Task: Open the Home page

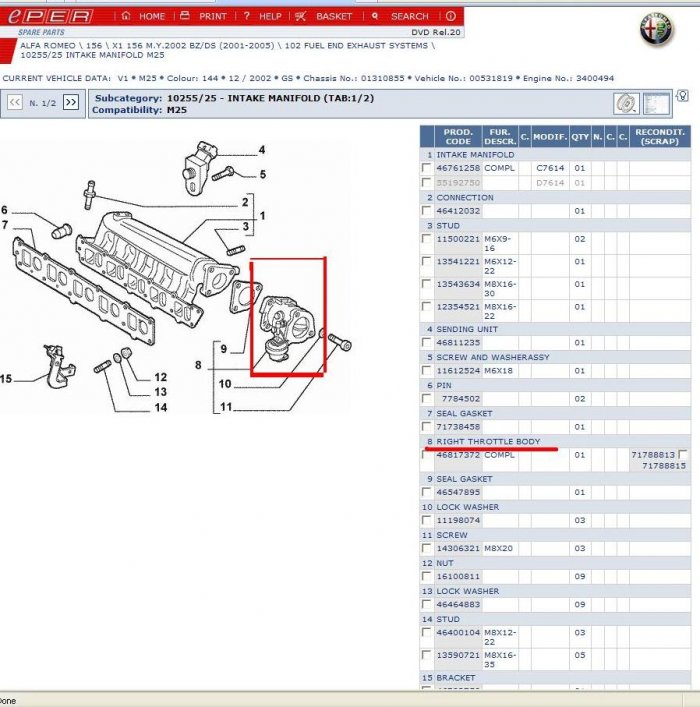Action: tap(144, 16)
